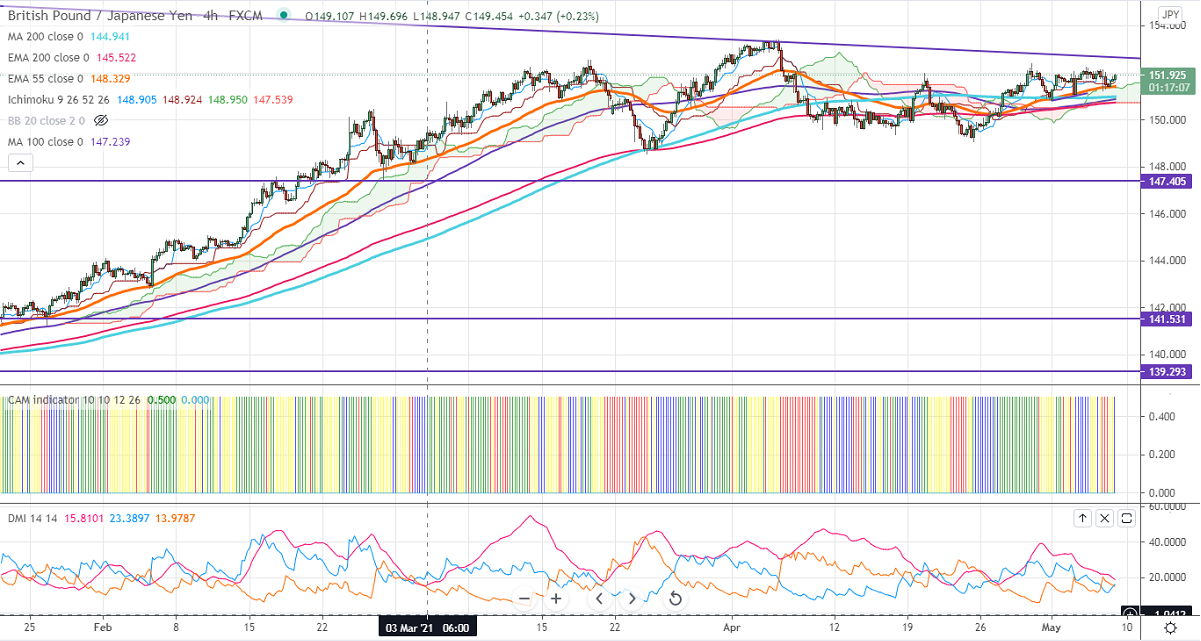This screenshot has height=641, width=1201.
Task: Select the DMI 14 14 legend label
Action: click(x=32, y=518)
